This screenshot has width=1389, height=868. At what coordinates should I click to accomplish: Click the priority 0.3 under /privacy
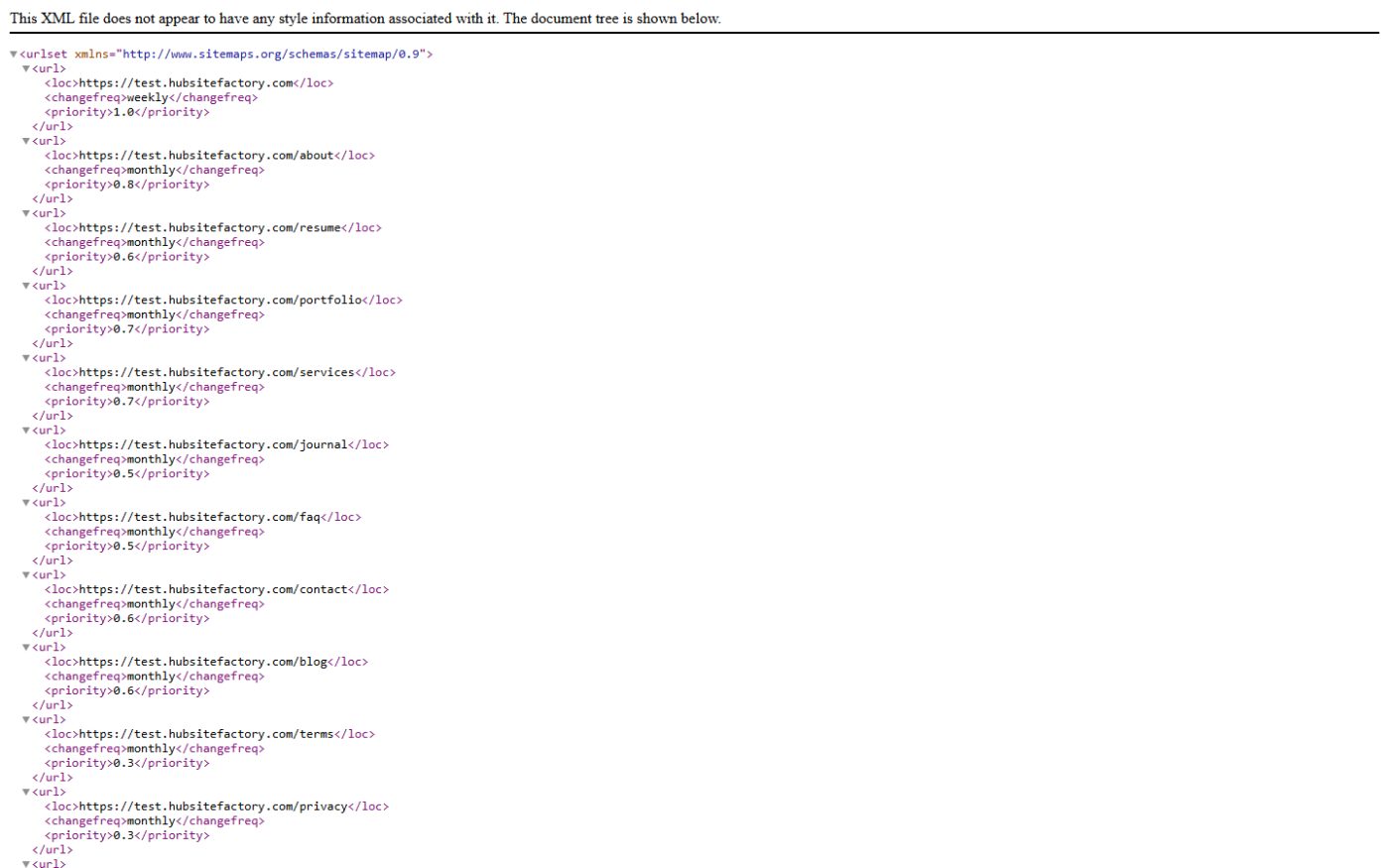123,836
